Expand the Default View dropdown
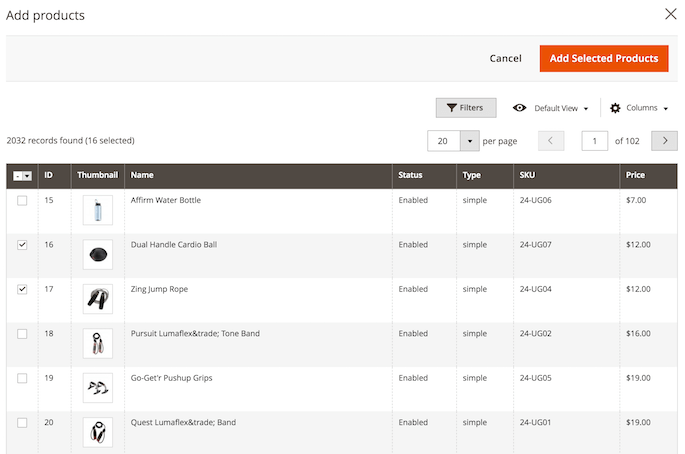The width and height of the screenshot is (685, 454). [x=561, y=108]
